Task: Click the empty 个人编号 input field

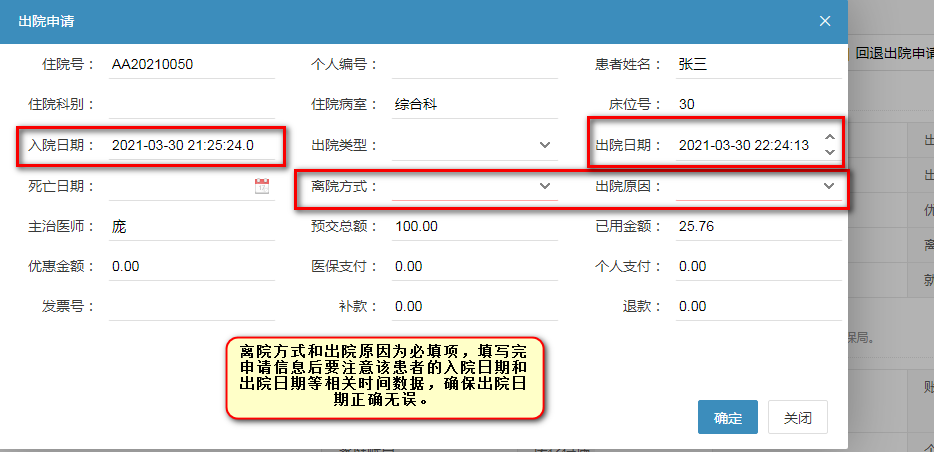Action: click(x=474, y=65)
